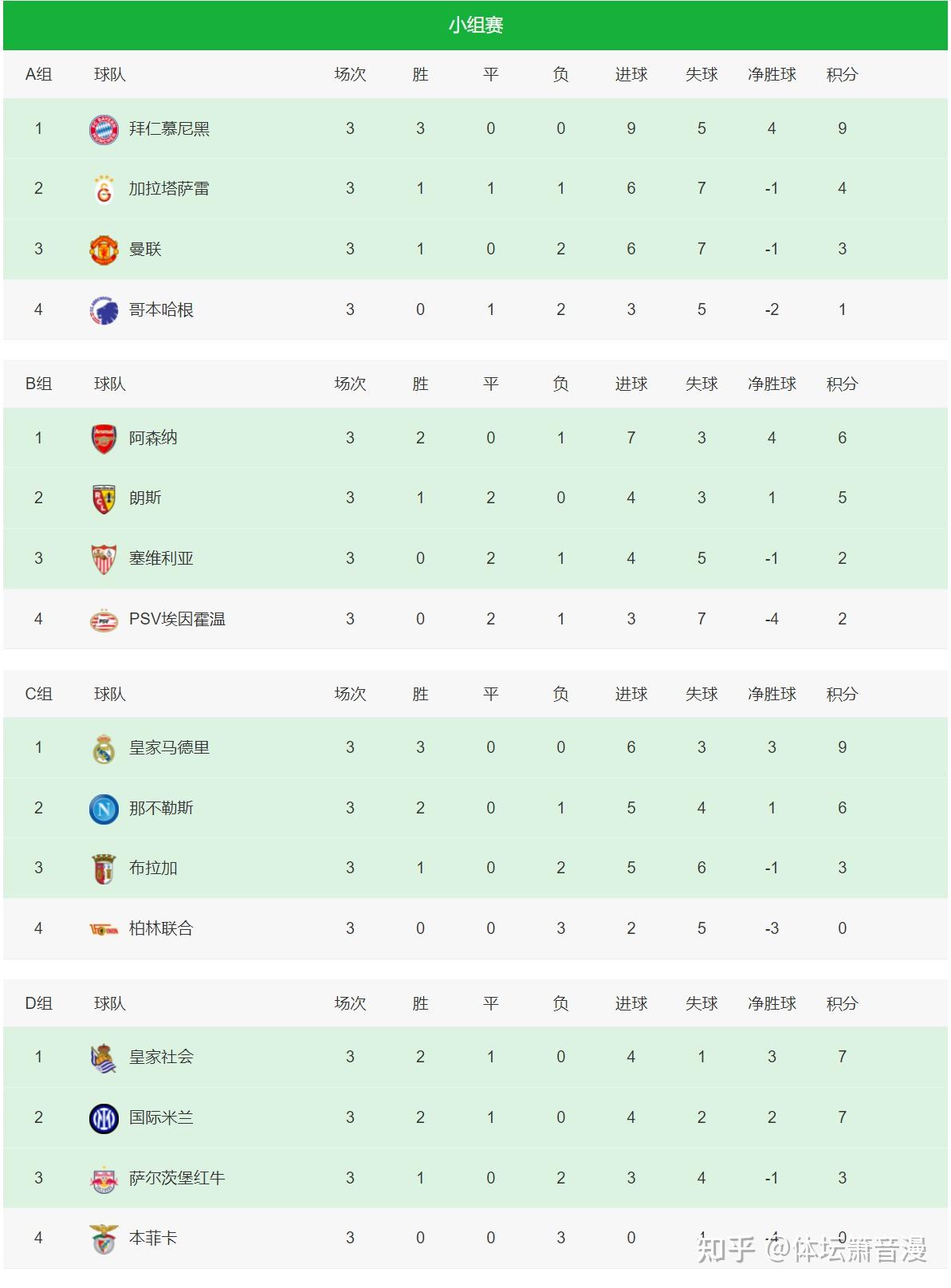Click the Galatasaray club logo

(104, 189)
